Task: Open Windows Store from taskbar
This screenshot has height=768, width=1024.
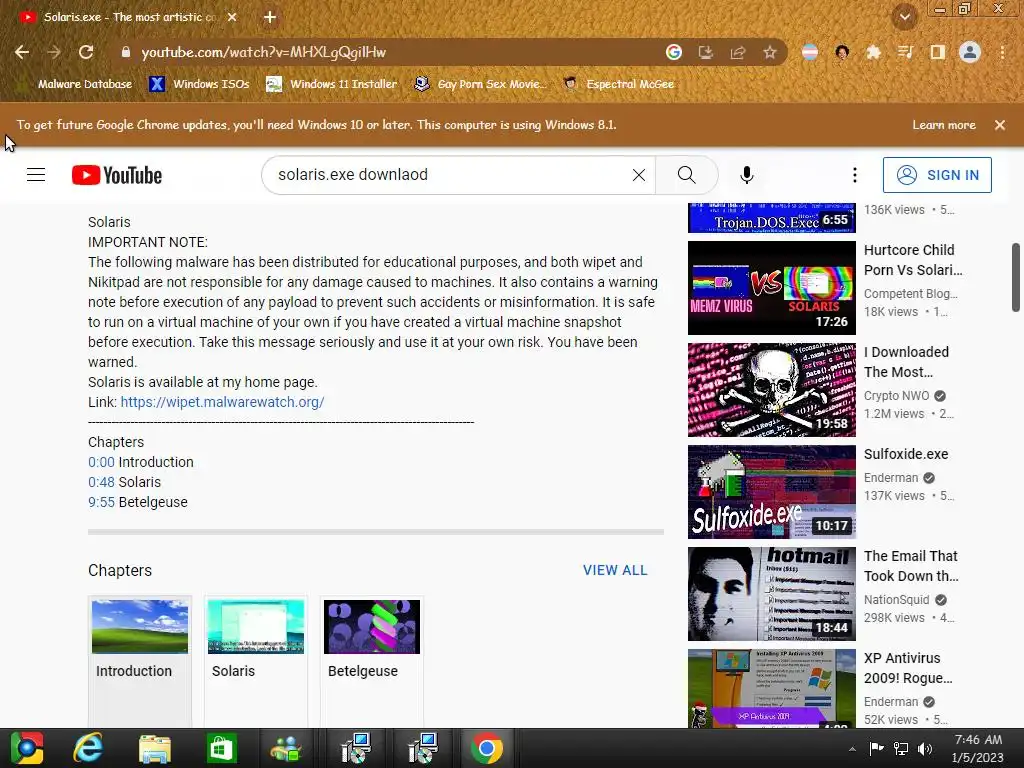Action: [x=221, y=748]
